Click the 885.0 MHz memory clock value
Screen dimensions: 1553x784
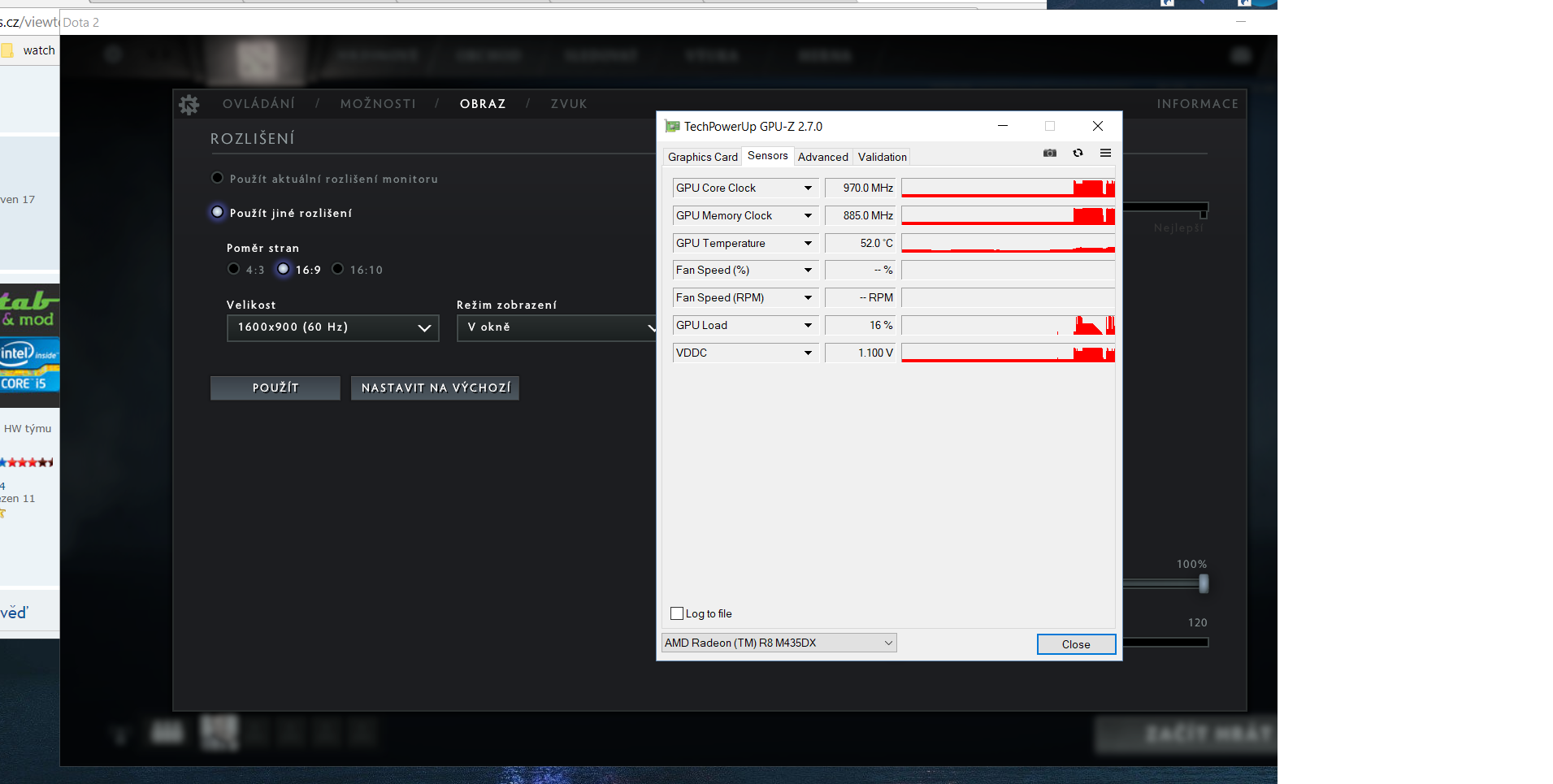click(860, 215)
